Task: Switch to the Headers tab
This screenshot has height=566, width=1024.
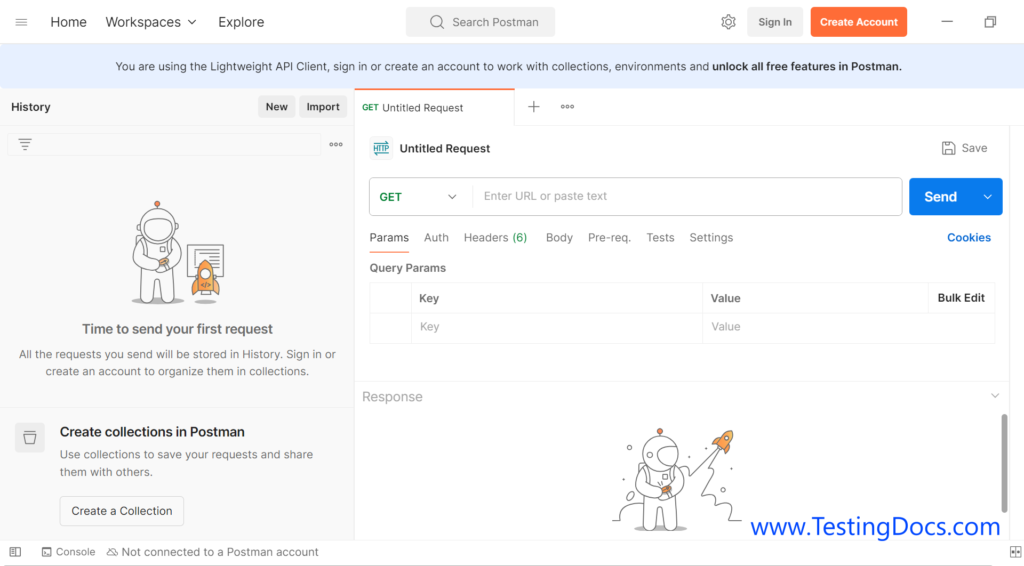Action: click(x=495, y=238)
